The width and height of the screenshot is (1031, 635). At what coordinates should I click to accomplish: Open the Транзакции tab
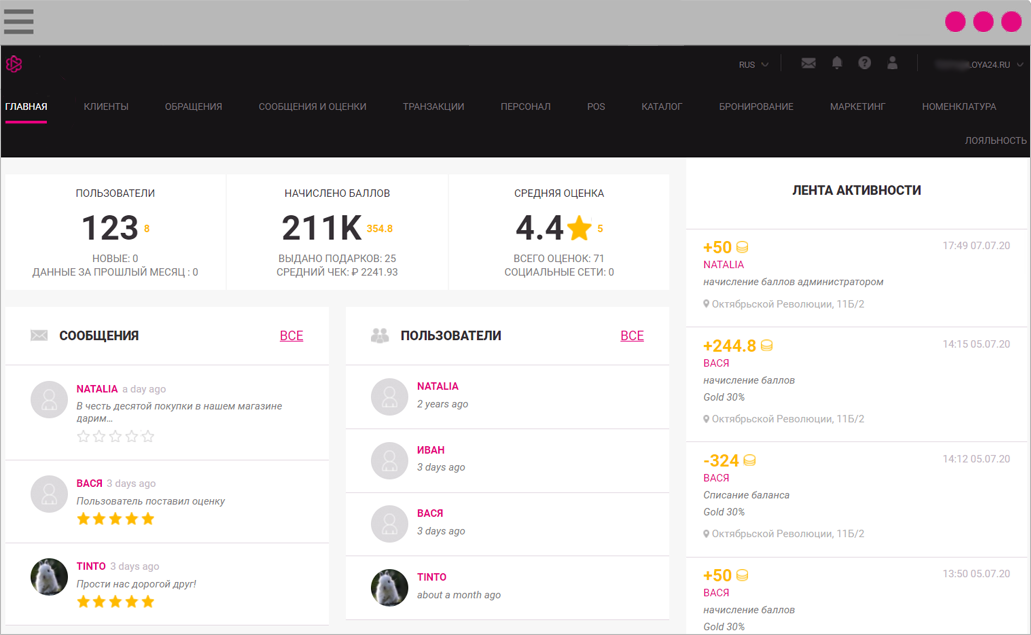click(433, 107)
